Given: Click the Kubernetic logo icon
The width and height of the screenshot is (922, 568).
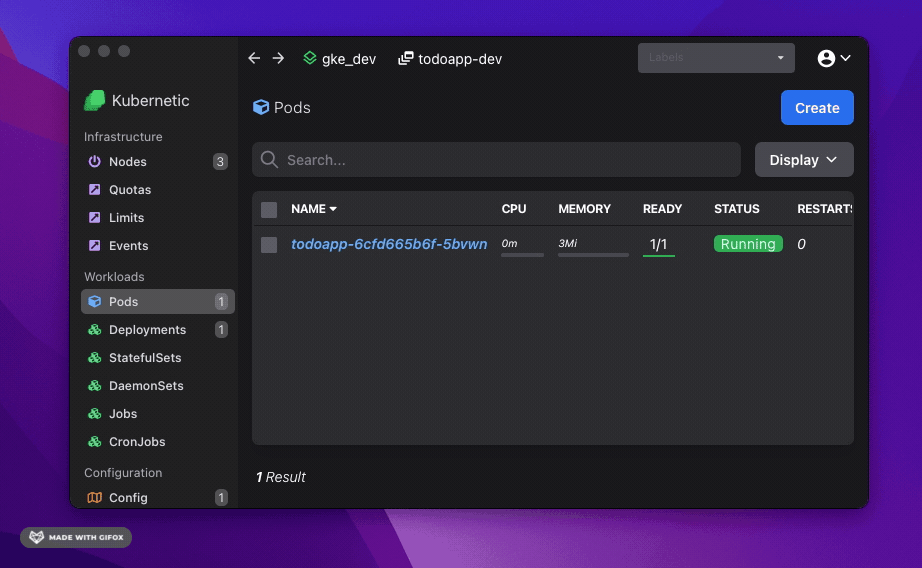Looking at the screenshot, I should click(x=94, y=101).
